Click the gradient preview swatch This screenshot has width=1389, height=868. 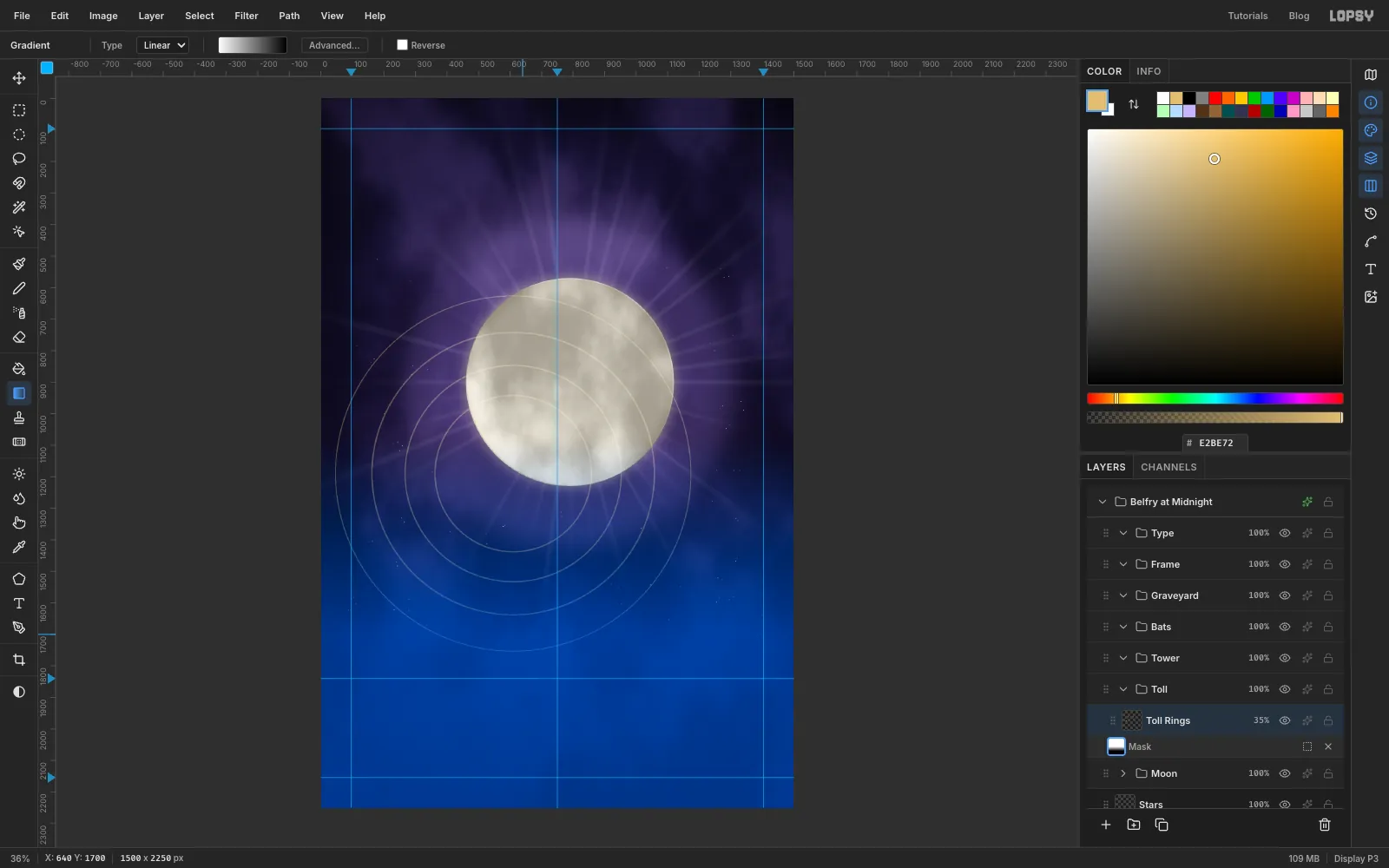pos(253,45)
